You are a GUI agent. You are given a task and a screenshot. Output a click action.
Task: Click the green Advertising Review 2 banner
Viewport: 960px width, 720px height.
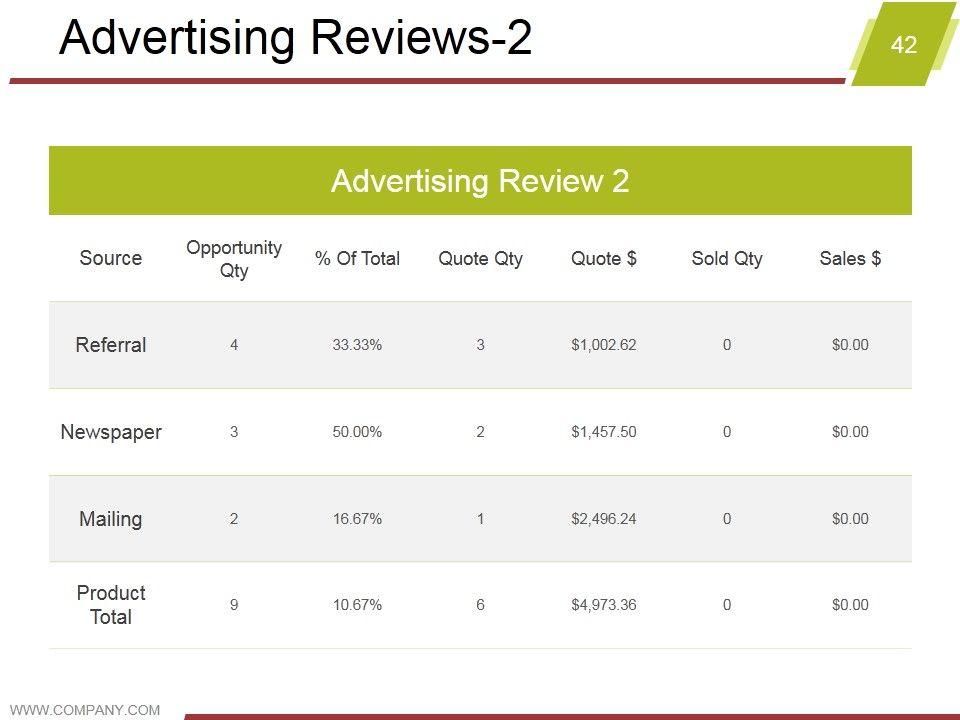click(x=480, y=181)
